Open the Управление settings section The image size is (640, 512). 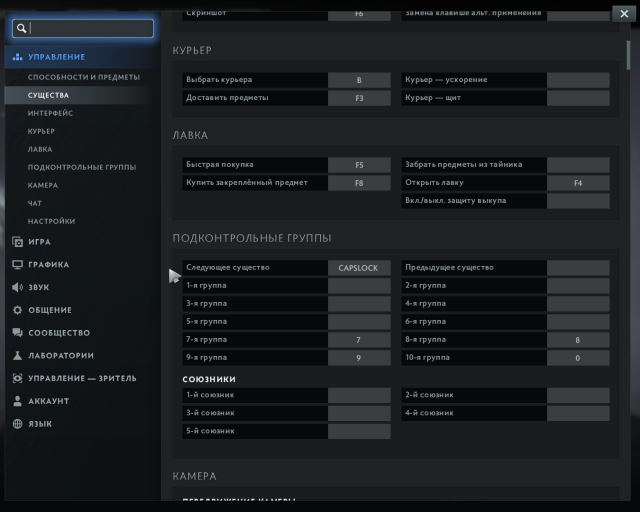click(x=82, y=57)
